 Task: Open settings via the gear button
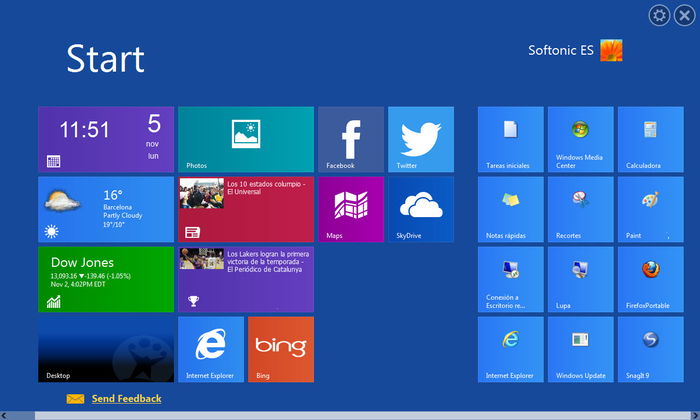pos(659,15)
